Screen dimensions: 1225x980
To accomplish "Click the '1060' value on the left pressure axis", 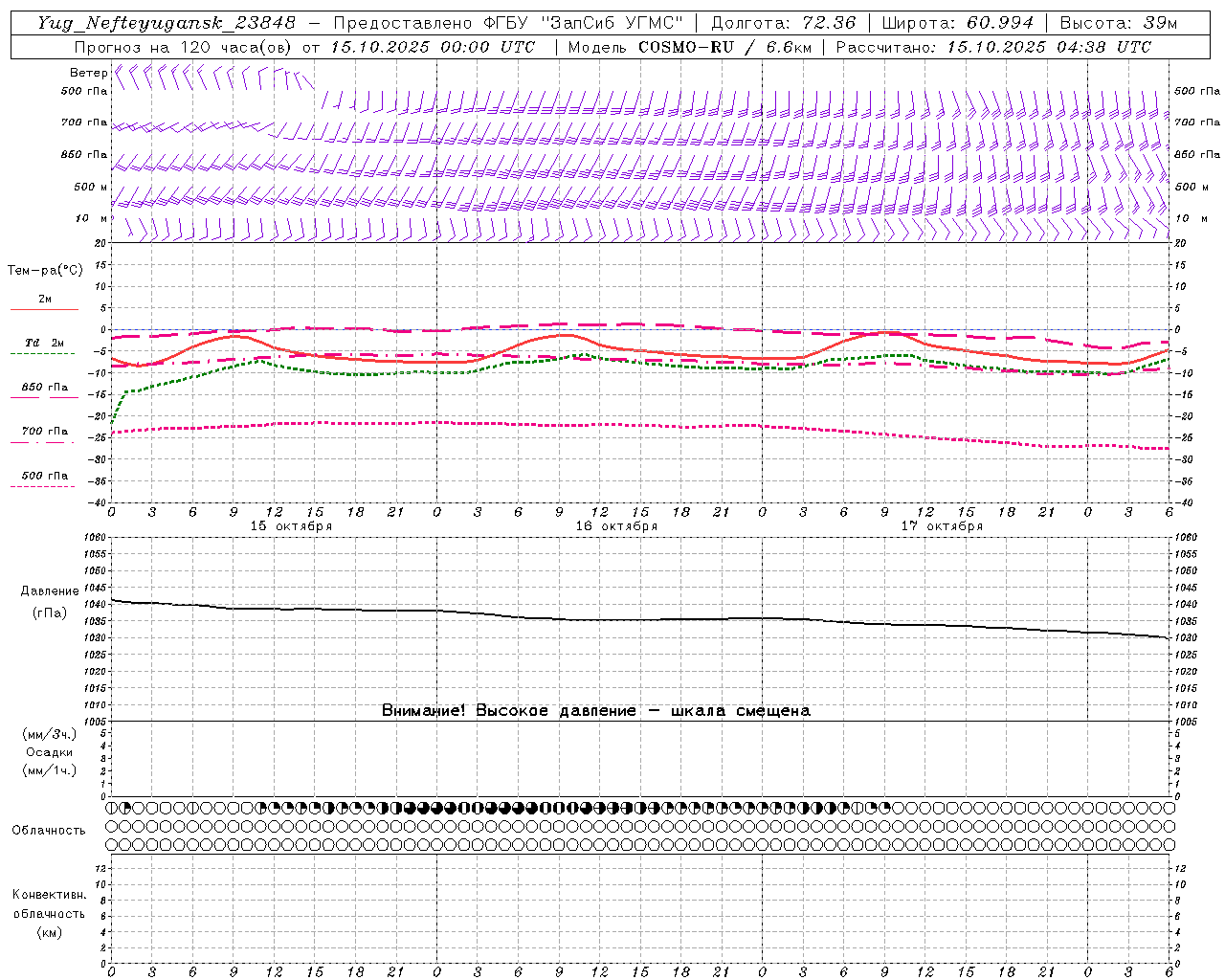I will (x=95, y=537).
